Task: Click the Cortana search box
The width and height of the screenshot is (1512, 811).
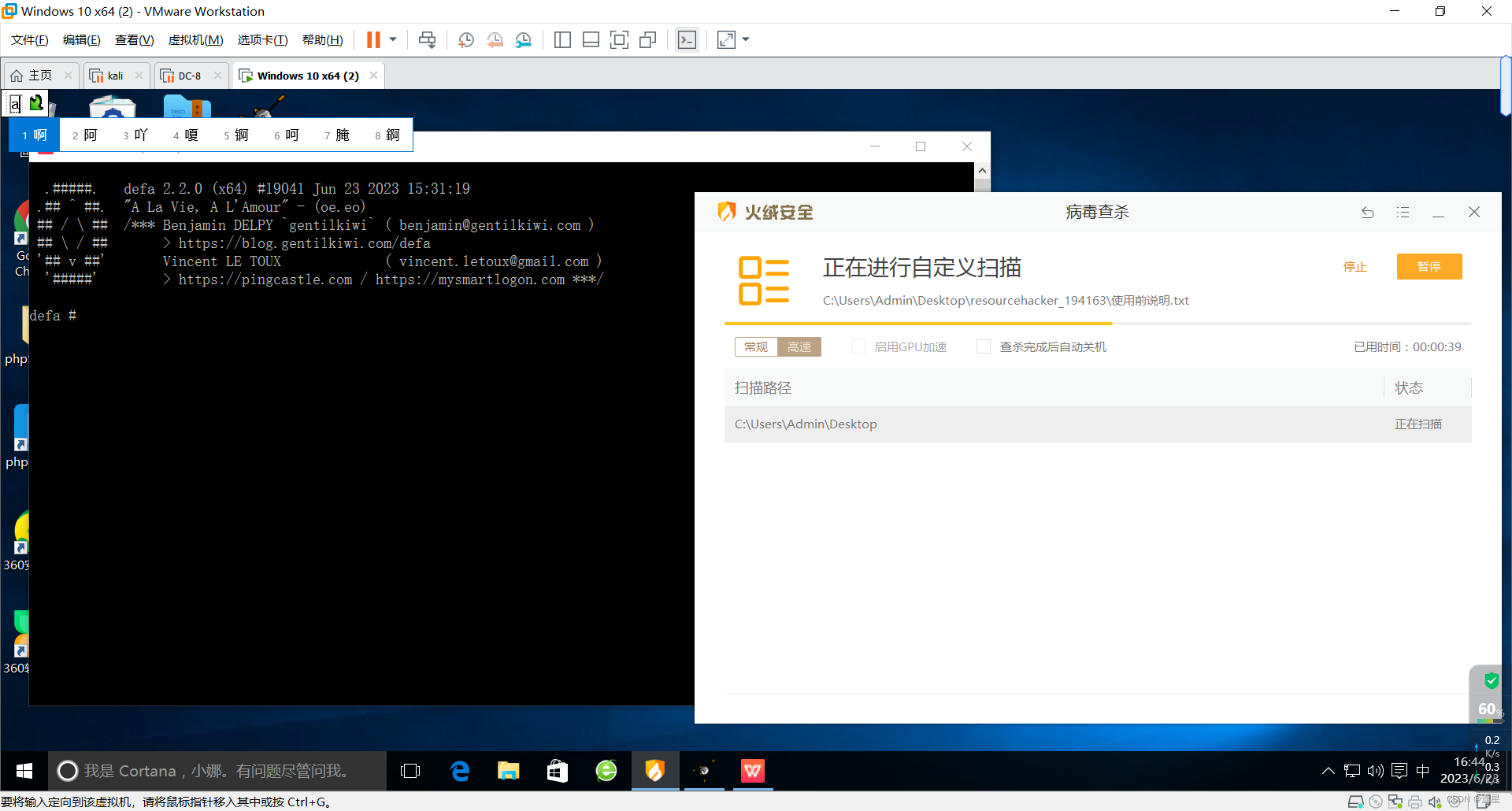Action: (x=218, y=771)
